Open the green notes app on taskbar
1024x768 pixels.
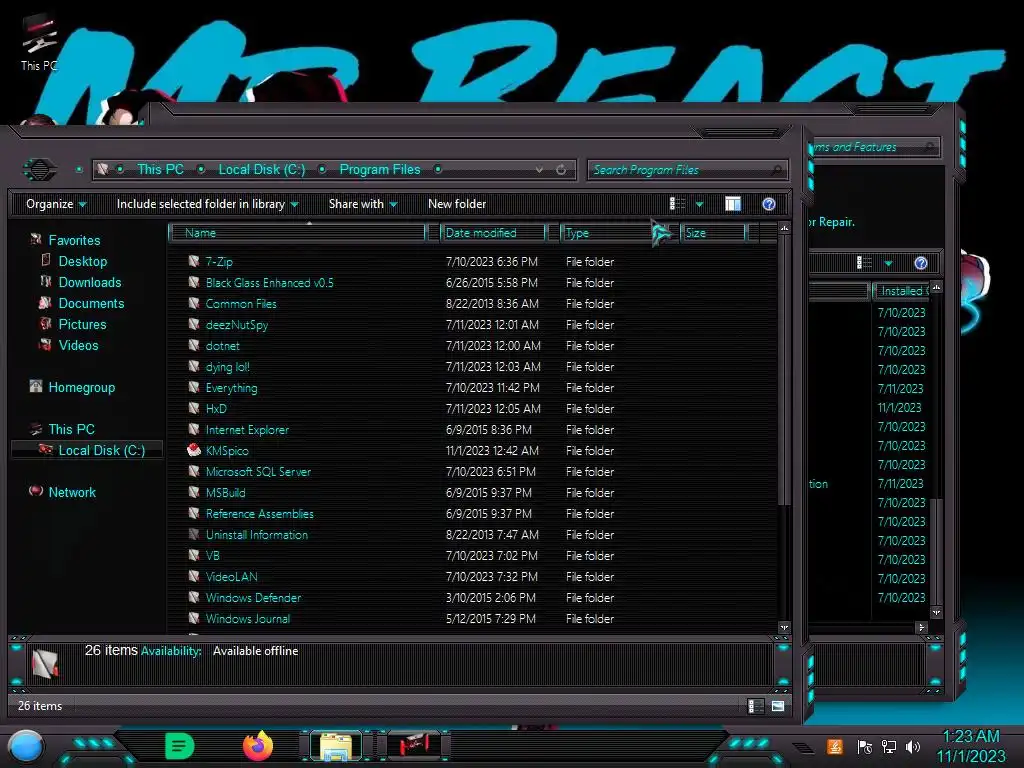pyautogui.click(x=179, y=746)
